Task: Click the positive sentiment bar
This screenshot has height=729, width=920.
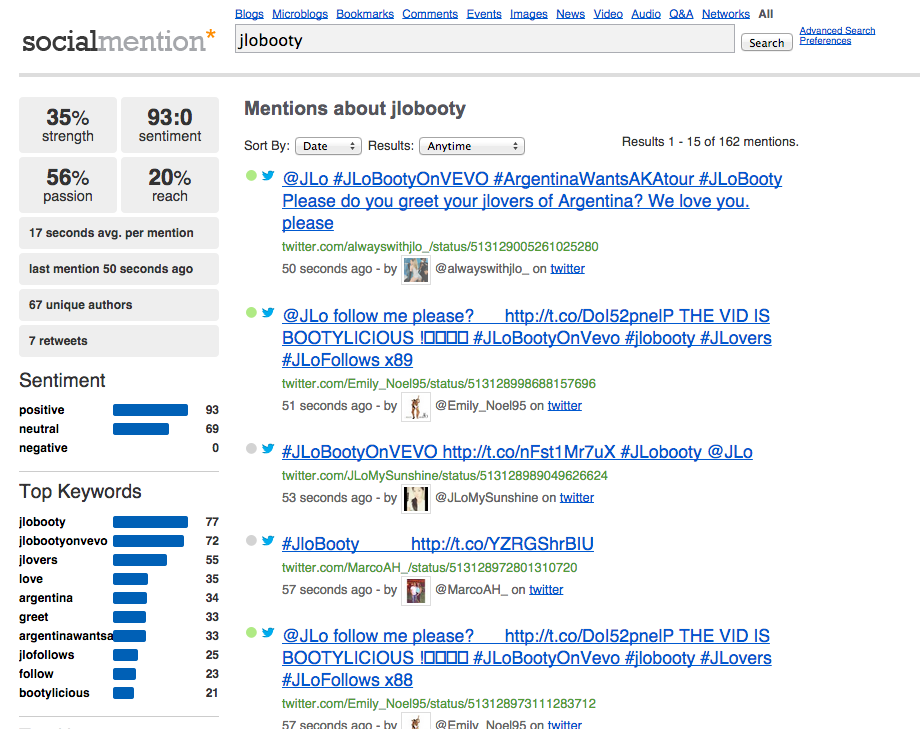Action: pos(150,410)
